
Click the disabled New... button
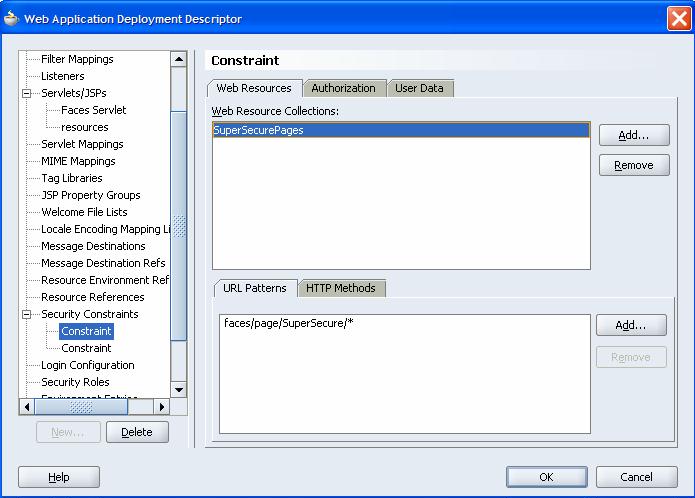68,432
